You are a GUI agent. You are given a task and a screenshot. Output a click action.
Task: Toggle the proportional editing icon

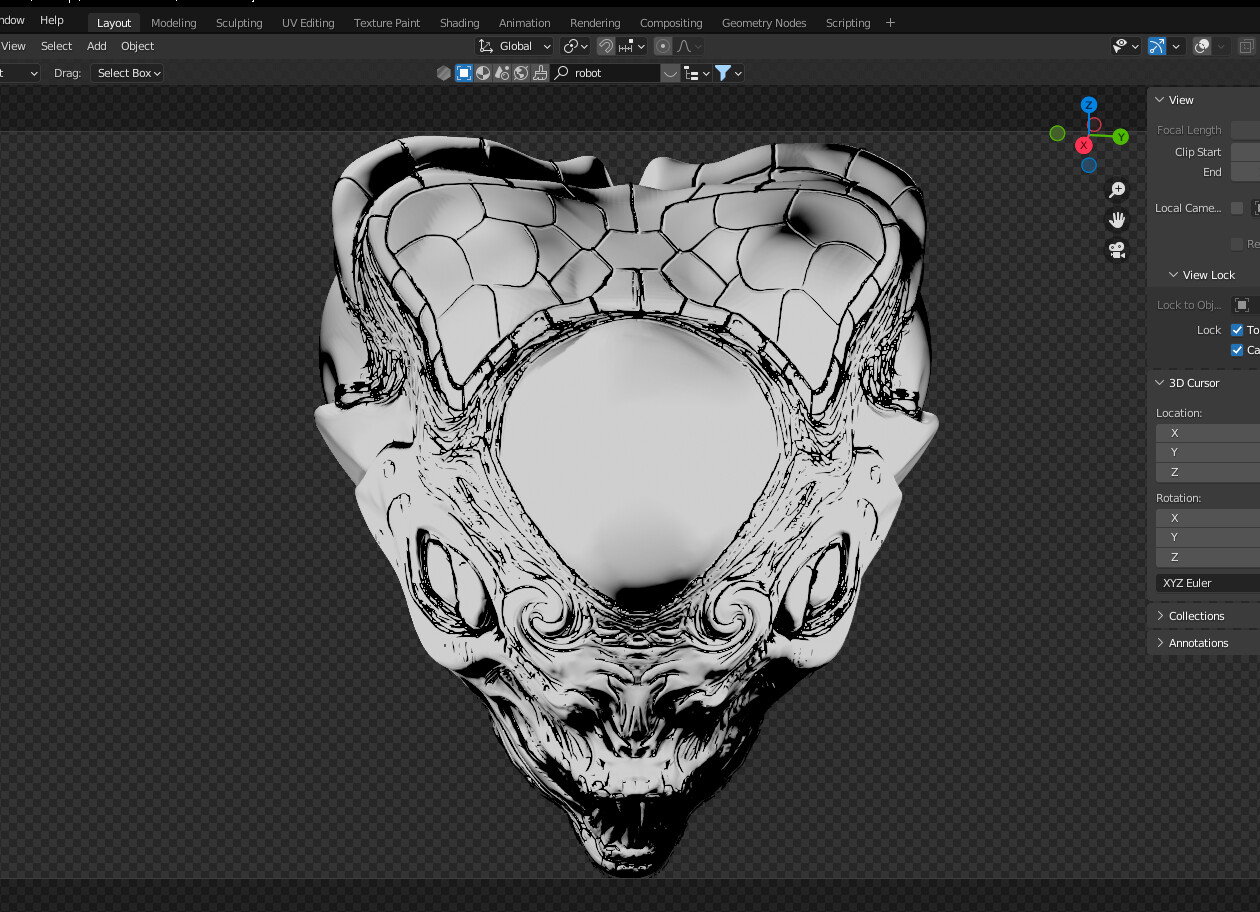click(x=663, y=46)
